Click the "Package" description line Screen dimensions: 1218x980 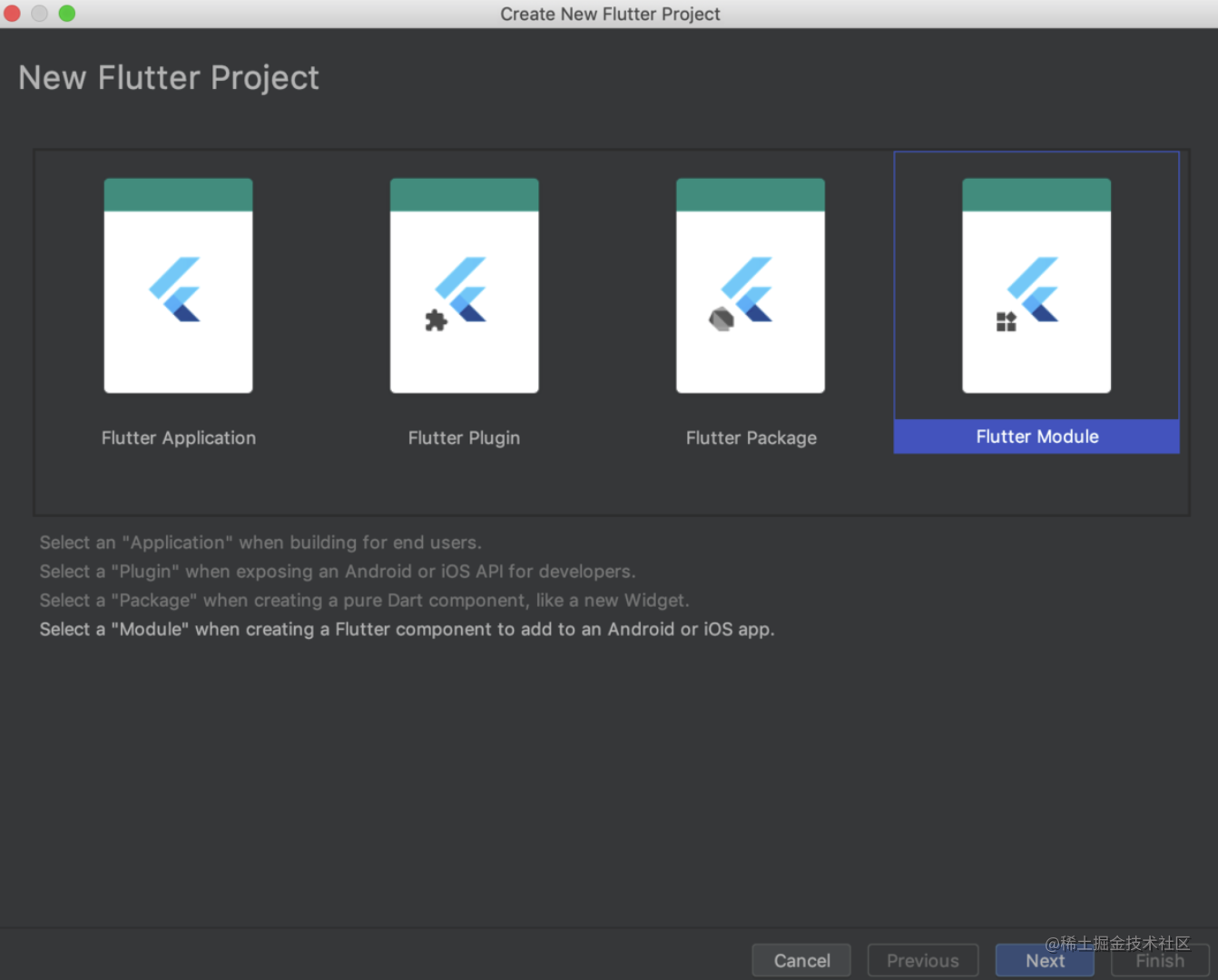[364, 601]
